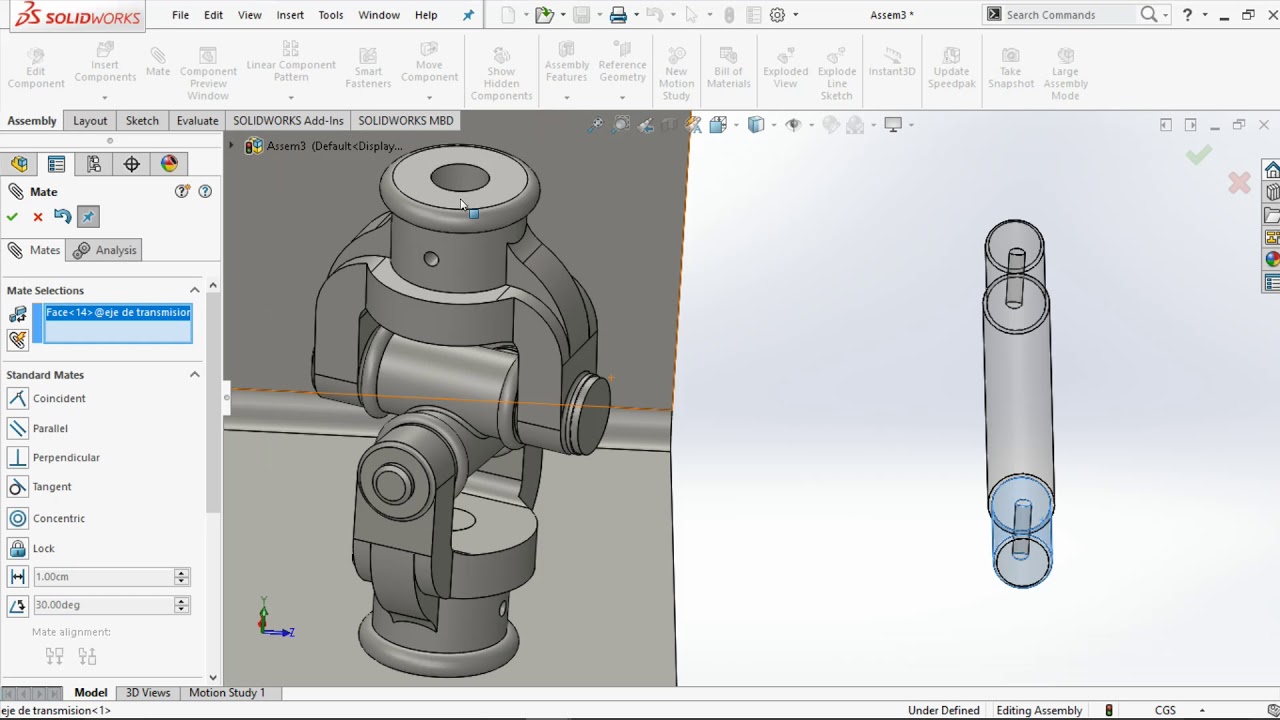Open the Layout ribbon tab
Viewport: 1280px width, 720px height.
pyautogui.click(x=90, y=120)
